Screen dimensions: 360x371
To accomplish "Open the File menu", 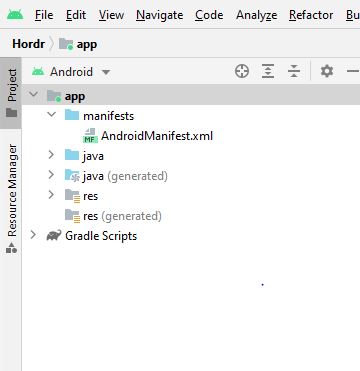I will [x=44, y=15].
